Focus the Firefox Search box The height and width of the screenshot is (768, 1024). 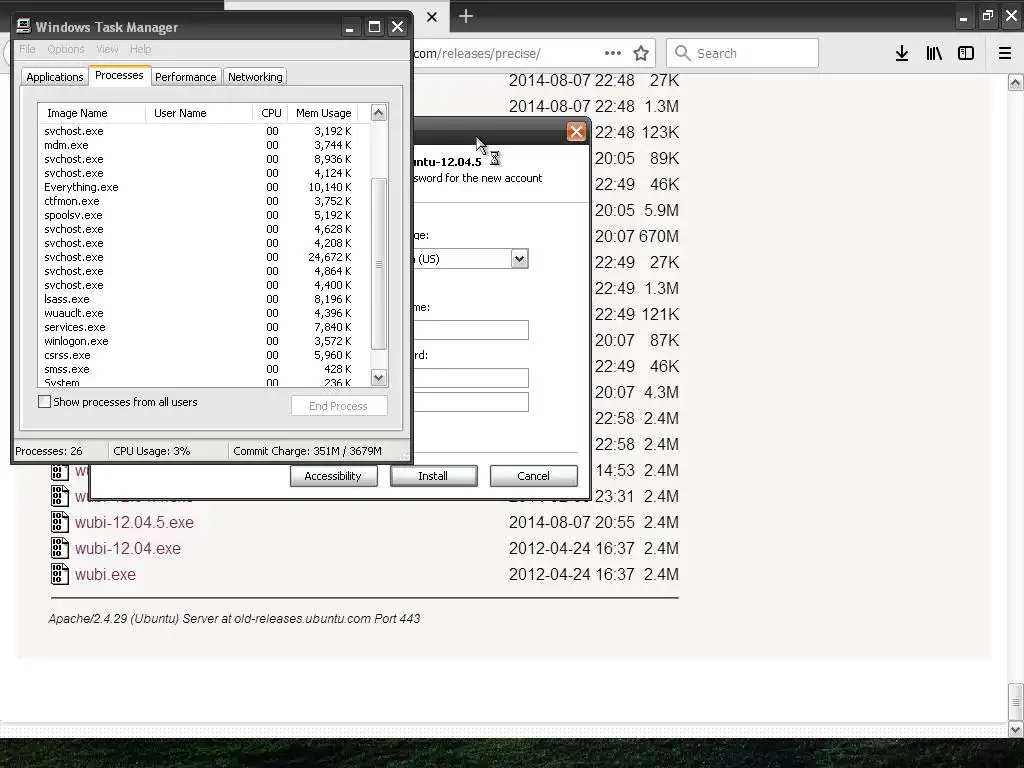point(743,53)
